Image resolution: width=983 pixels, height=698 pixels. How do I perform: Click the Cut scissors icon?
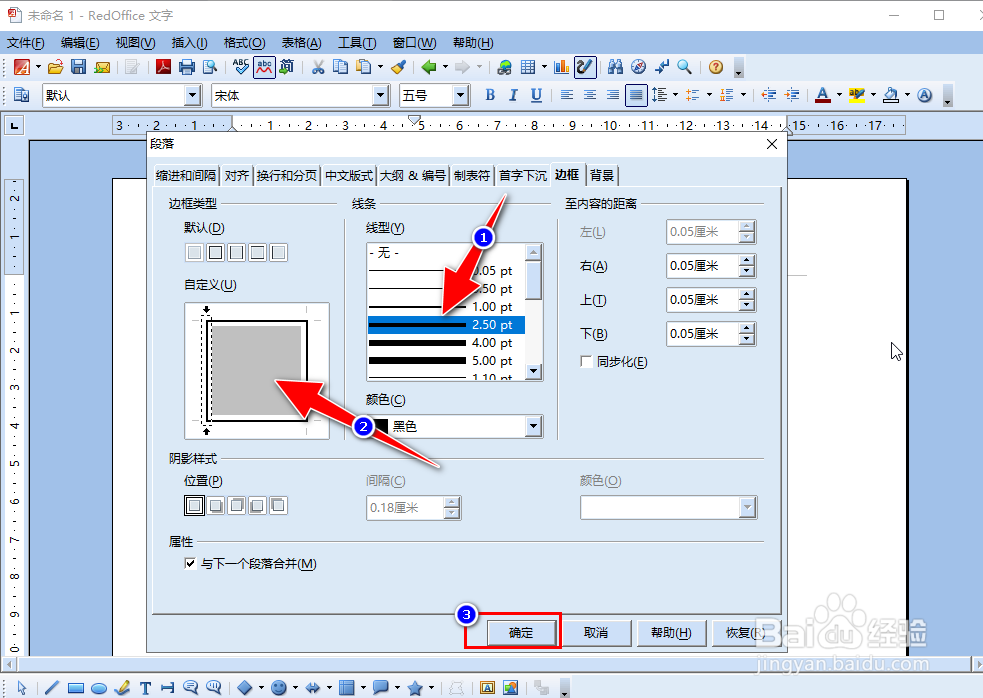pyautogui.click(x=318, y=67)
